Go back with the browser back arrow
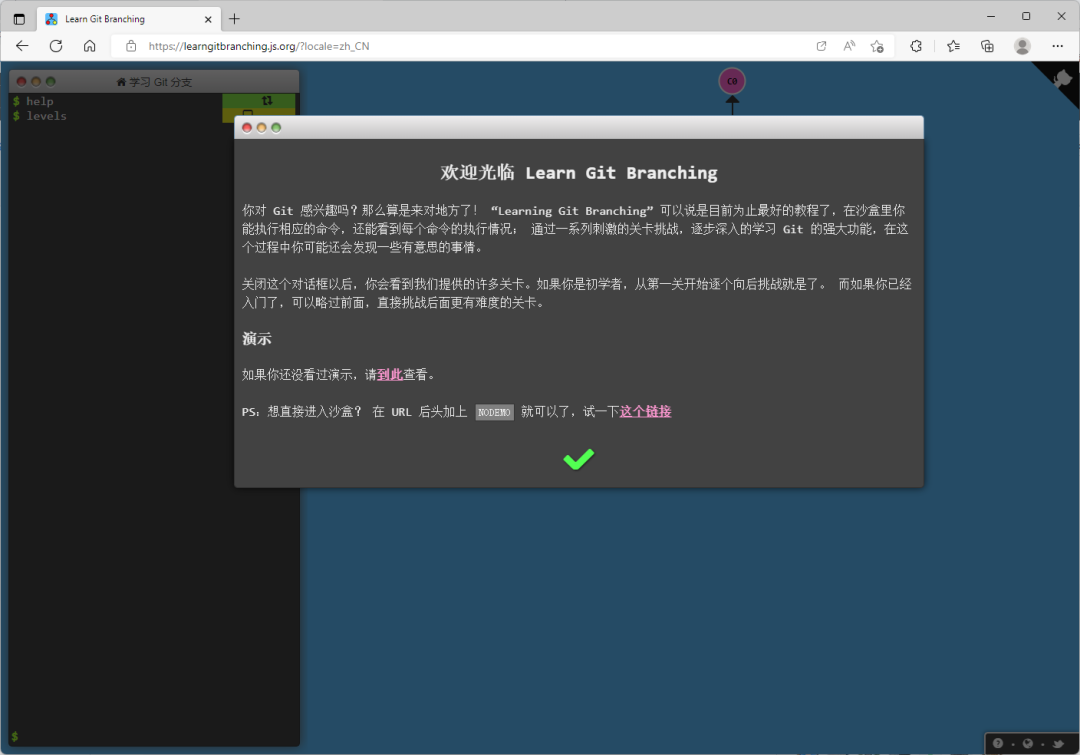Viewport: 1080px width, 755px height. pos(22,46)
